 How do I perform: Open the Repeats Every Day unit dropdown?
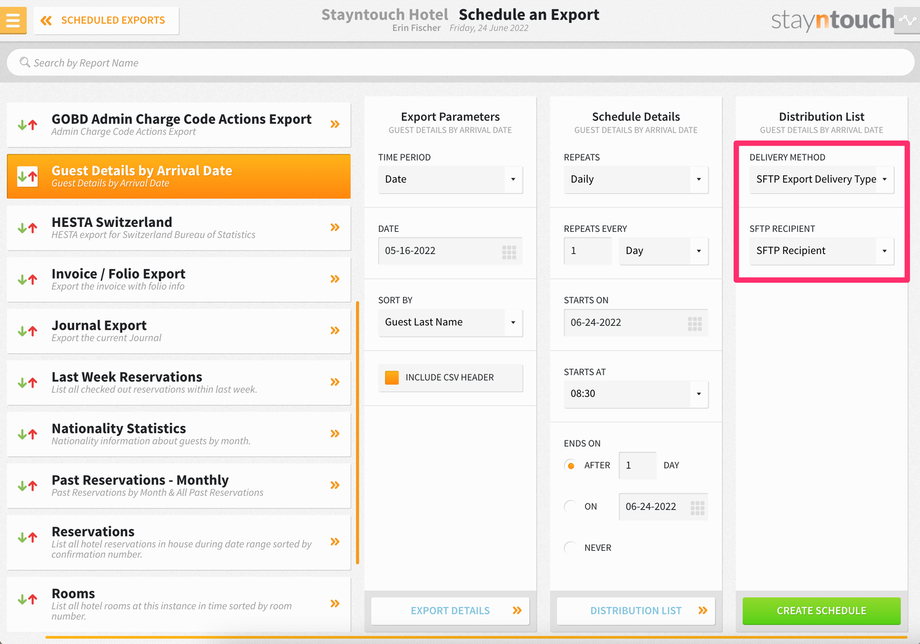coord(664,251)
